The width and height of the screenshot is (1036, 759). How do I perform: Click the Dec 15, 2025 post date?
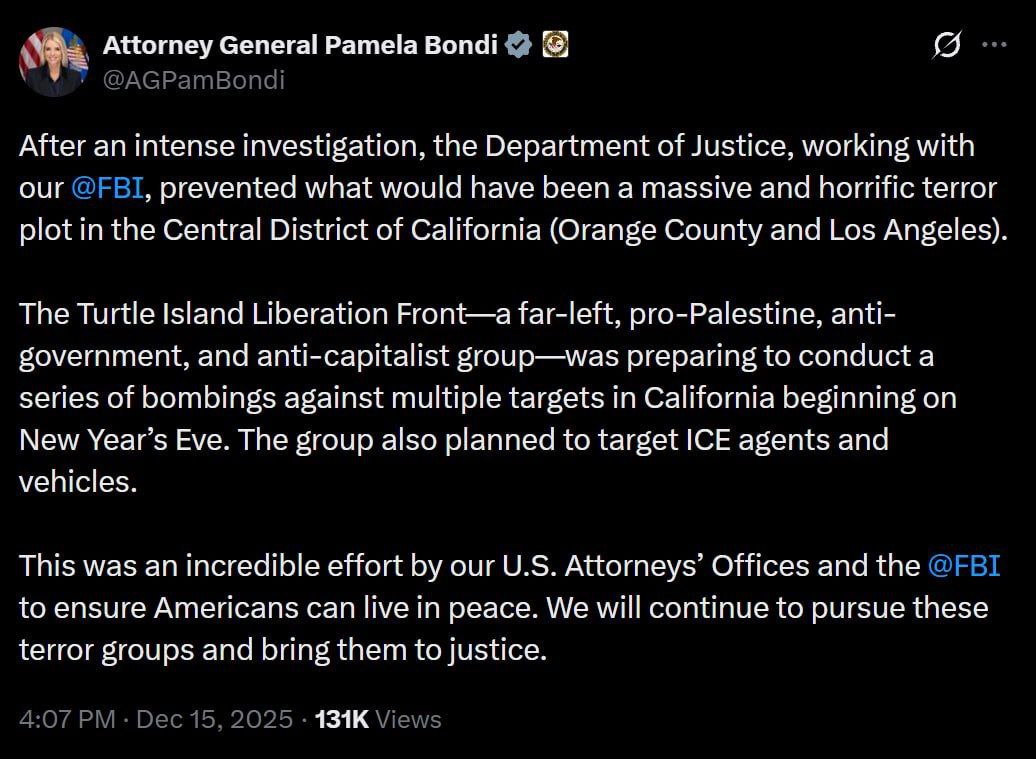click(x=214, y=719)
